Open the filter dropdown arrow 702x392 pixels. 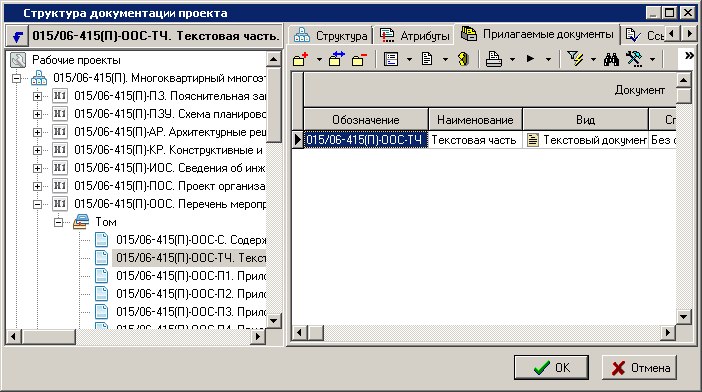(x=593, y=59)
